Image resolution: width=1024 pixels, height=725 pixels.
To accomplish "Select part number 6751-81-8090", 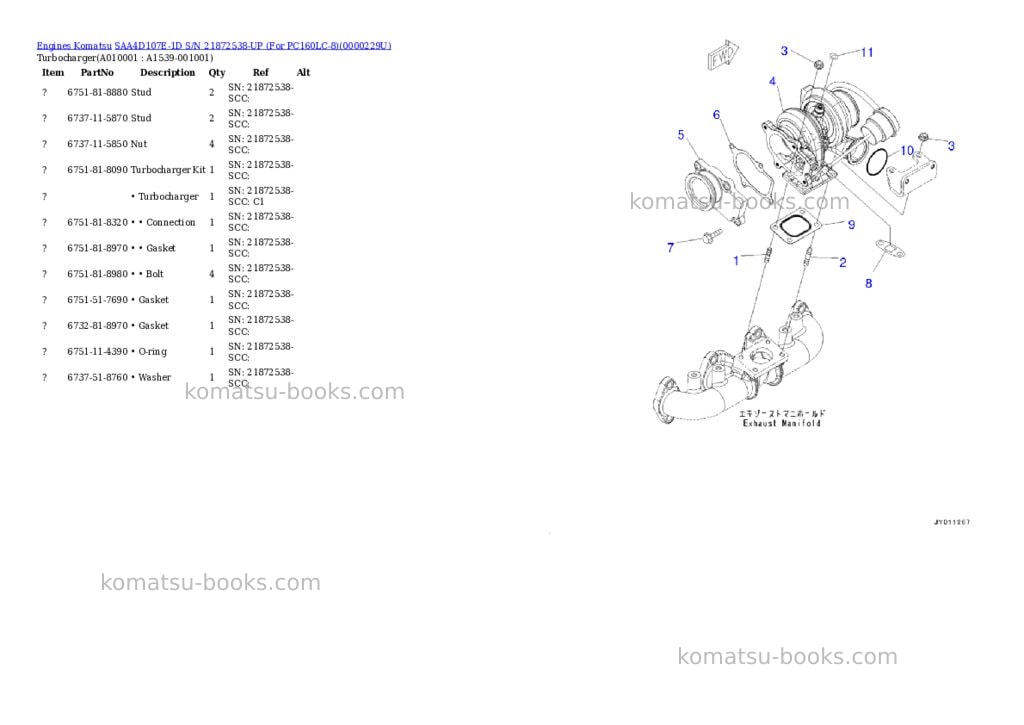I will click(97, 170).
